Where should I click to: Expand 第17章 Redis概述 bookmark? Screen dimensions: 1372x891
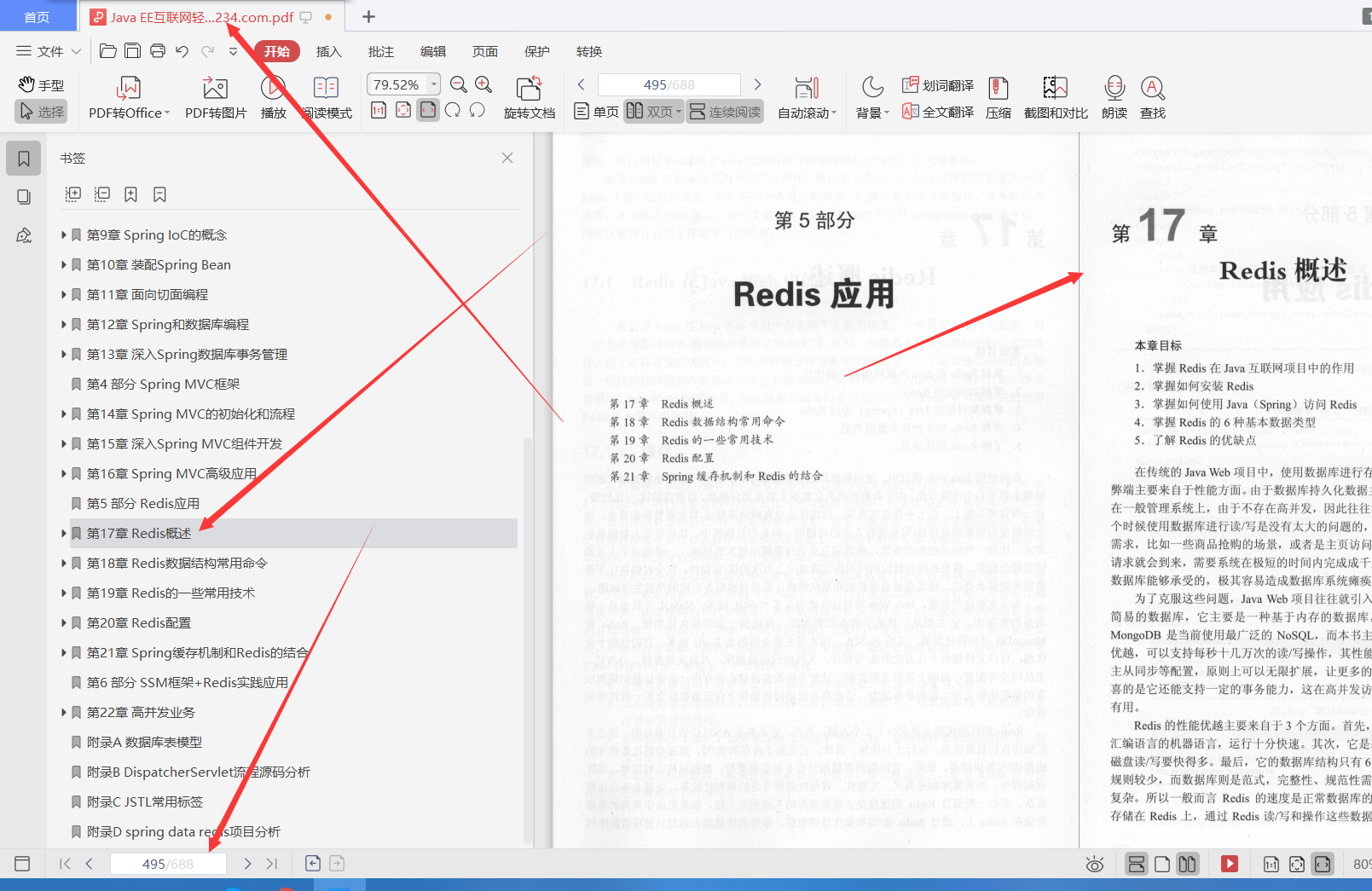pyautogui.click(x=64, y=534)
